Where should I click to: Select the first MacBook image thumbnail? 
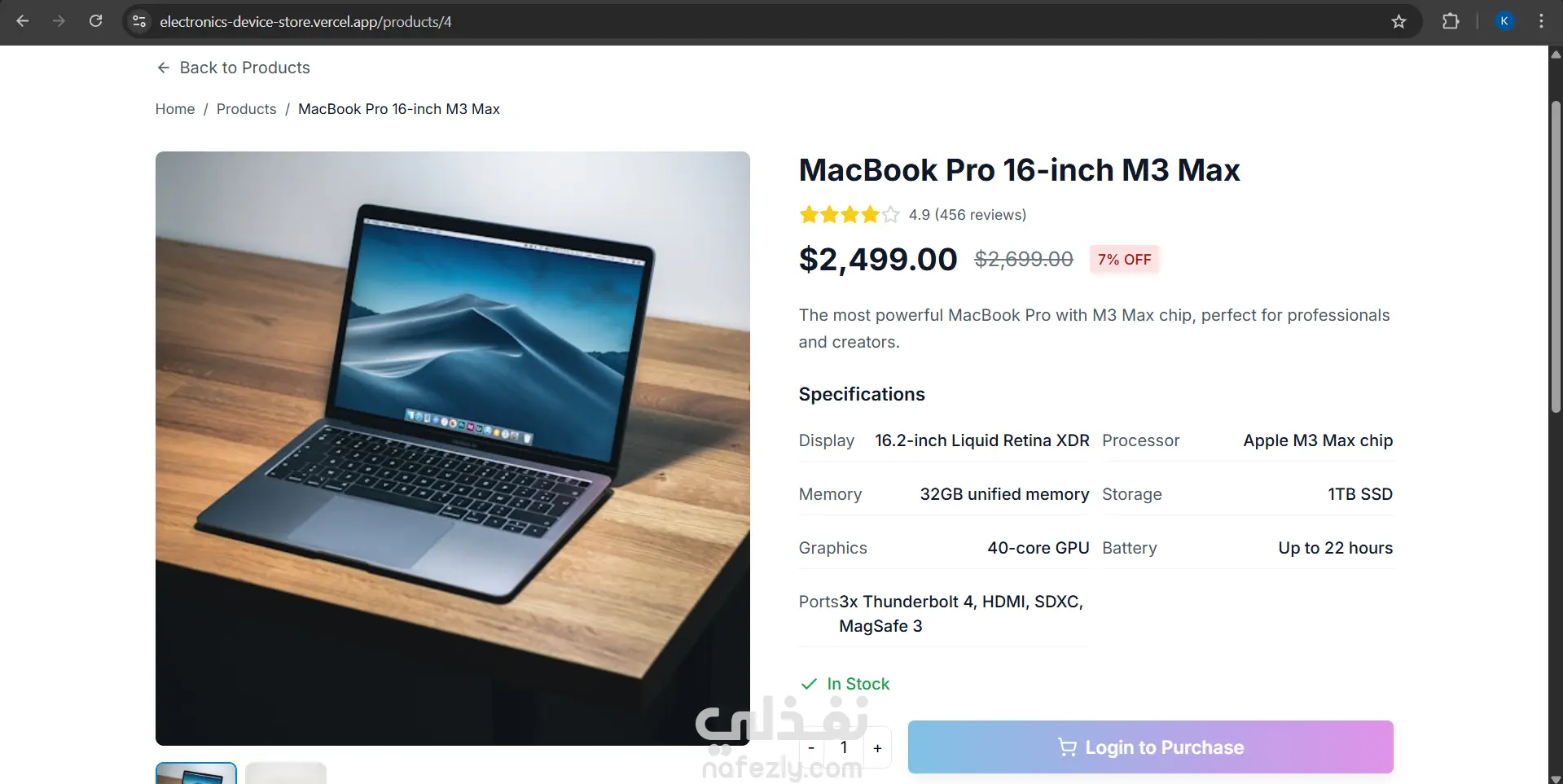[x=196, y=773]
